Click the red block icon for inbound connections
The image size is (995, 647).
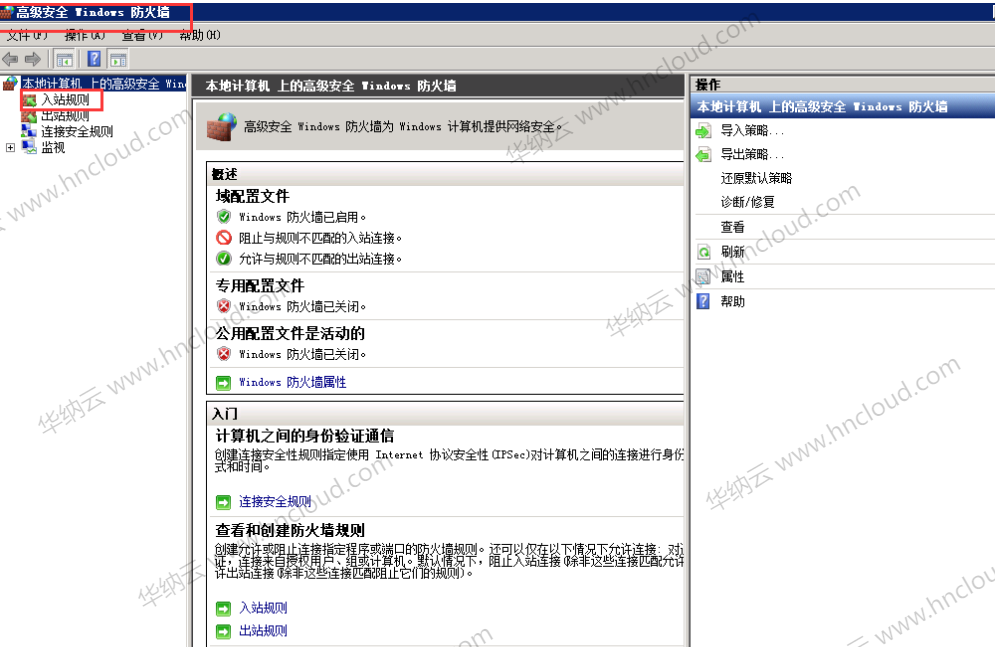tap(224, 238)
